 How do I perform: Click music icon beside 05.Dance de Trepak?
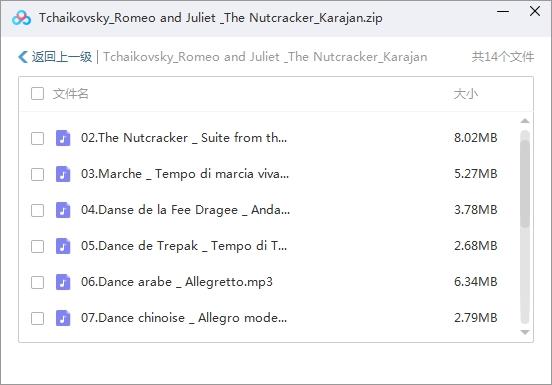click(x=63, y=246)
